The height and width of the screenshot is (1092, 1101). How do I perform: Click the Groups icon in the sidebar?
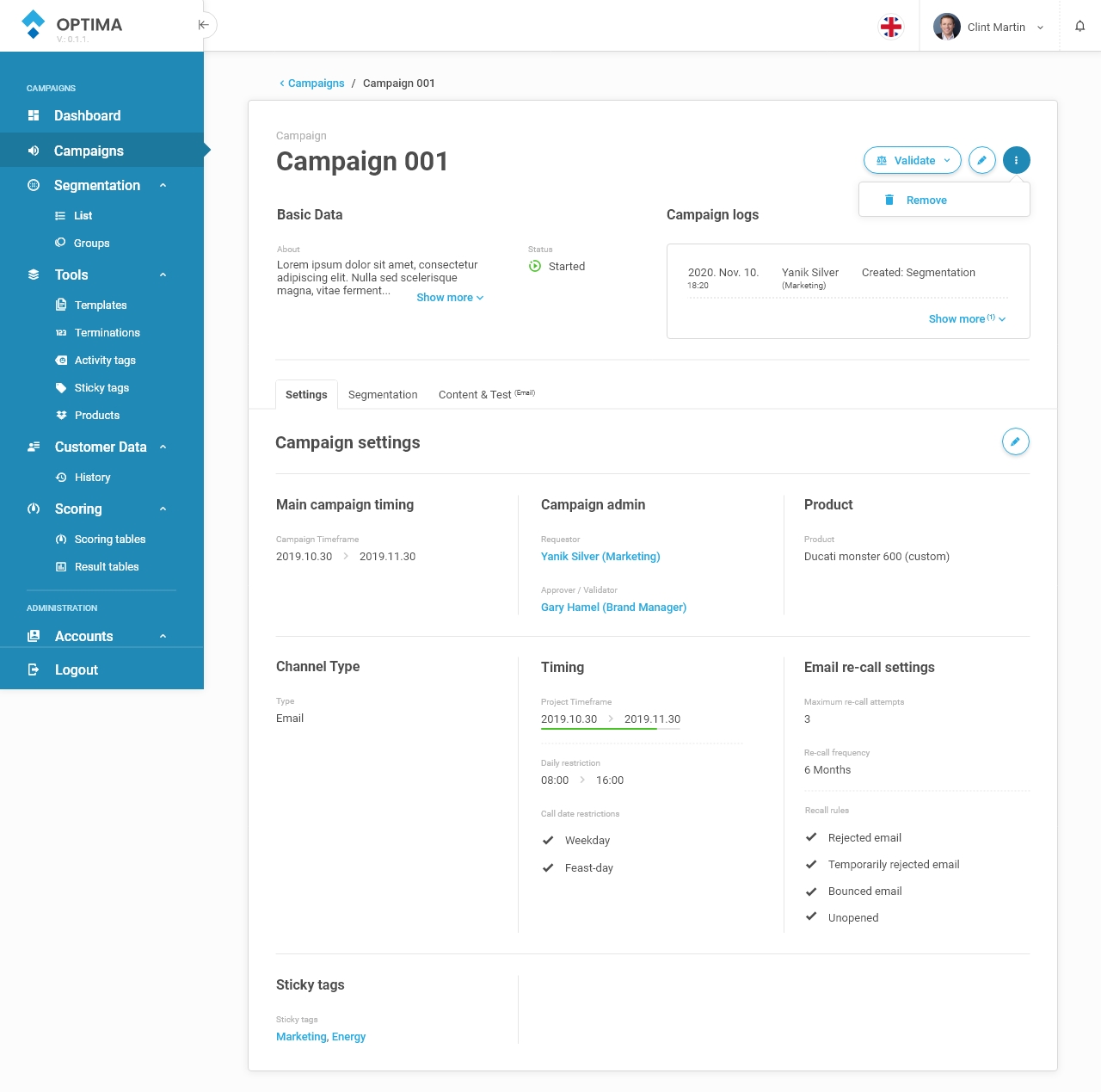60,243
